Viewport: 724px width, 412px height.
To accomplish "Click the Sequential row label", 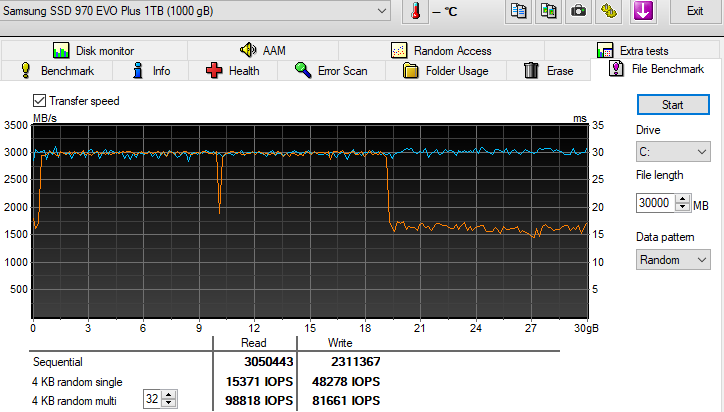I will click(58, 362).
